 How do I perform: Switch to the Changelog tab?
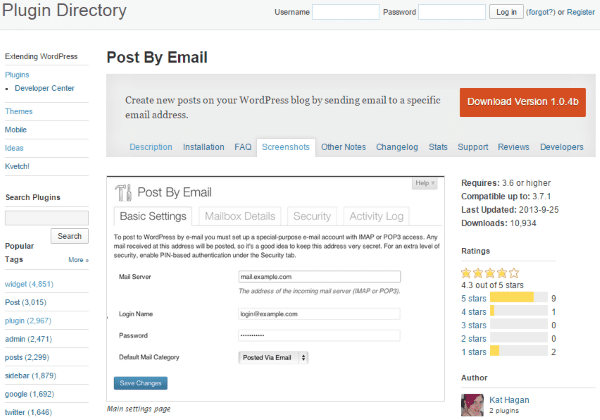click(x=398, y=147)
